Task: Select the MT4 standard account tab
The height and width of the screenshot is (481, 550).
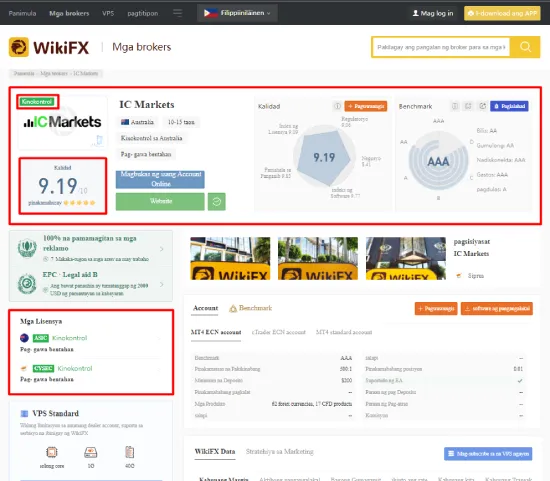Action: 344,332
